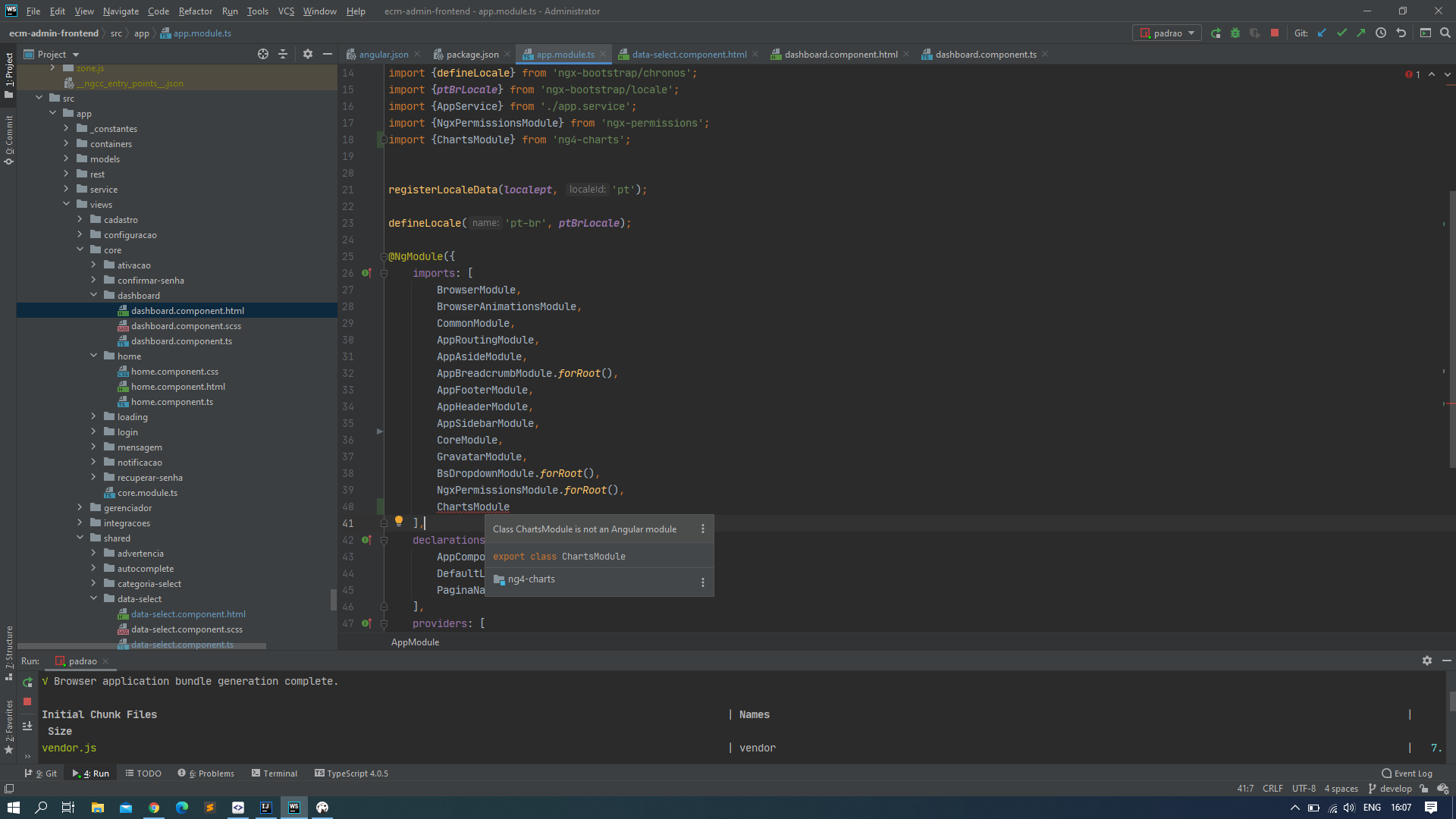Open the padrao run configuration dropdown
Image resolution: width=1456 pixels, height=819 pixels.
tap(1167, 33)
